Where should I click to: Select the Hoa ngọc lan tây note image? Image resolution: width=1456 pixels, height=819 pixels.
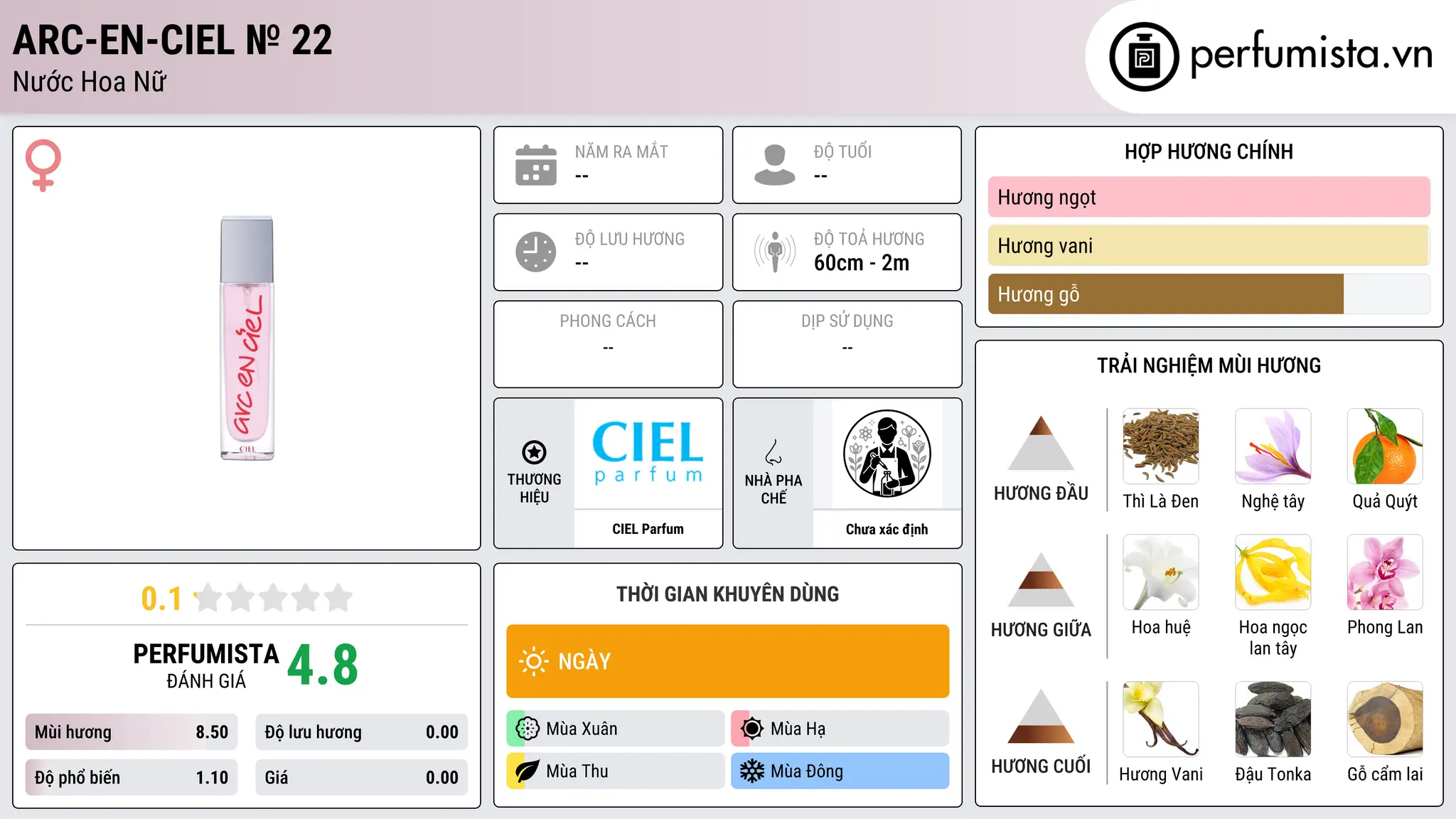[x=1273, y=572]
